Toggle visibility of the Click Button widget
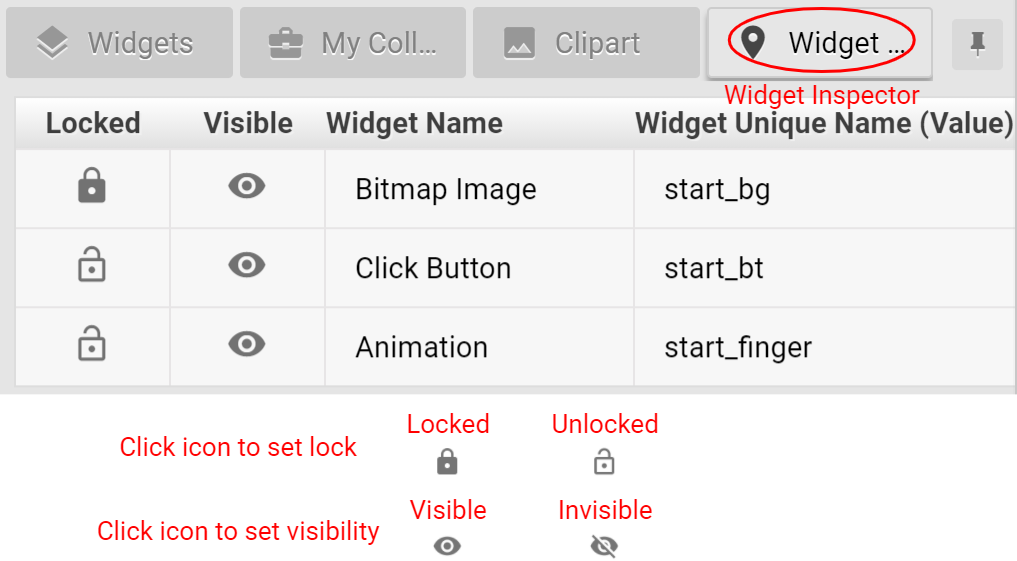This screenshot has height=561, width=1017. 246,265
